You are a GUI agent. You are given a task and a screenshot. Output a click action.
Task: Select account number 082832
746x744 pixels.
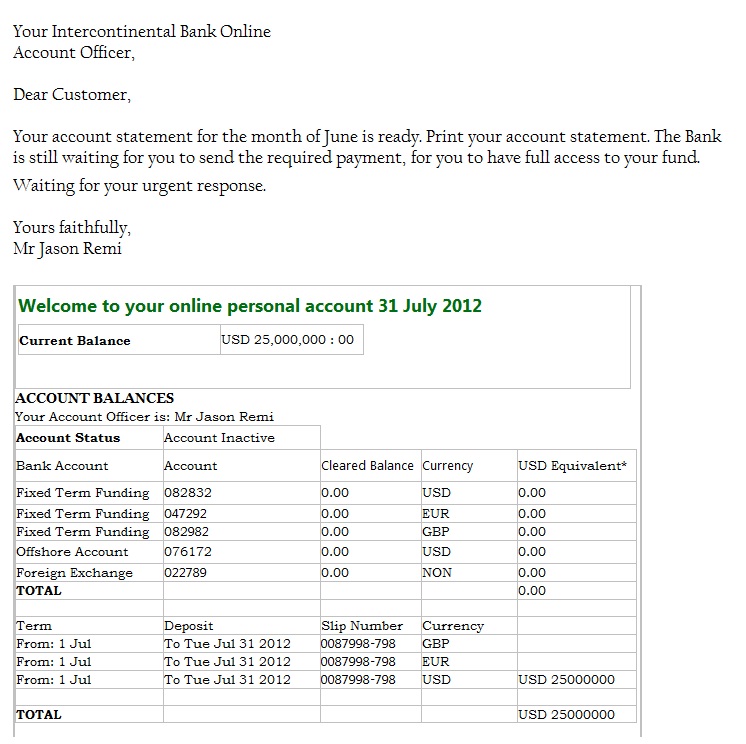point(188,492)
